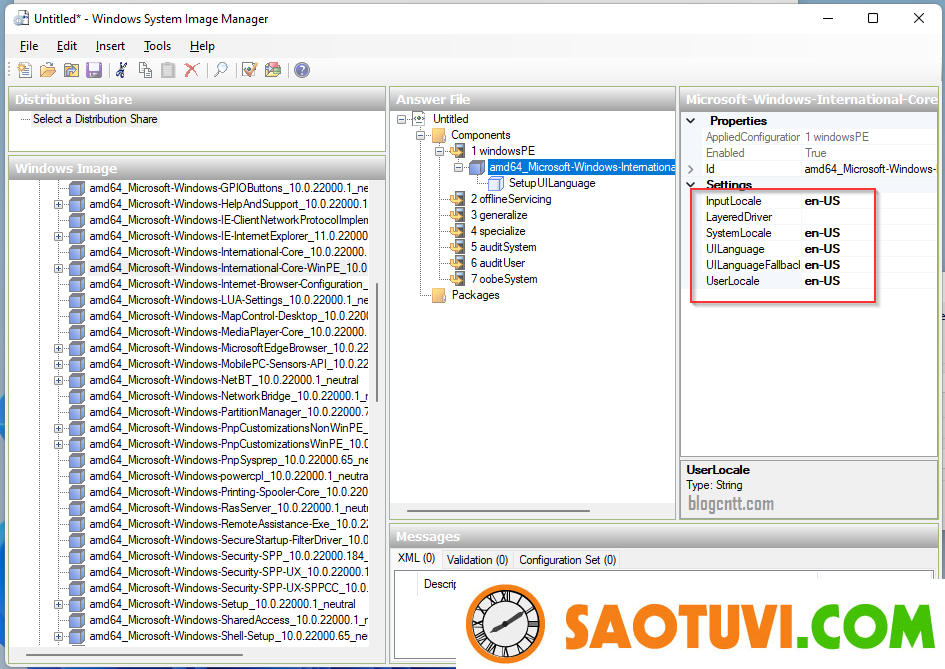Save the answer file using floppy icon

tap(94, 70)
